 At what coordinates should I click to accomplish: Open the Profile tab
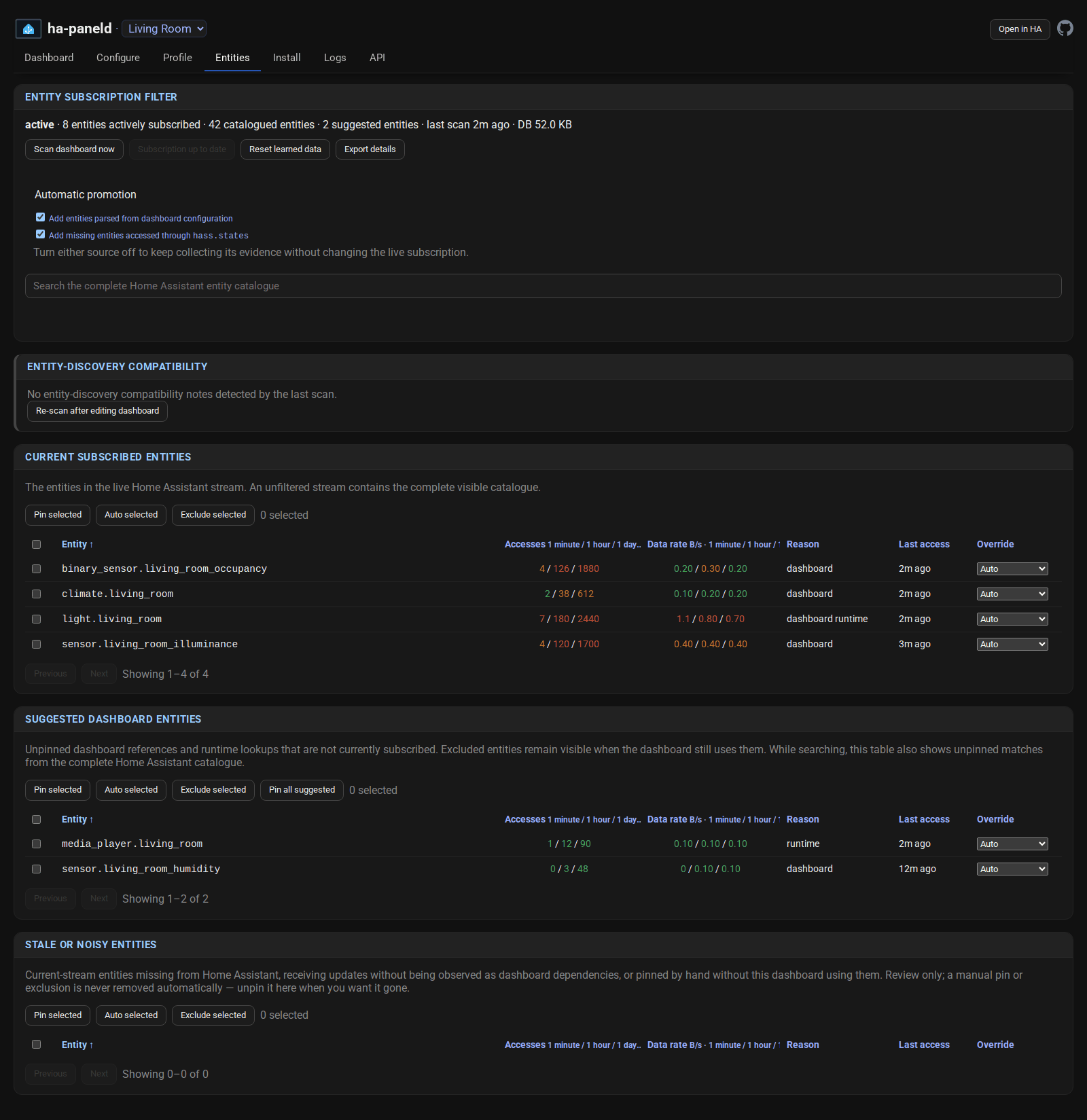click(x=177, y=58)
